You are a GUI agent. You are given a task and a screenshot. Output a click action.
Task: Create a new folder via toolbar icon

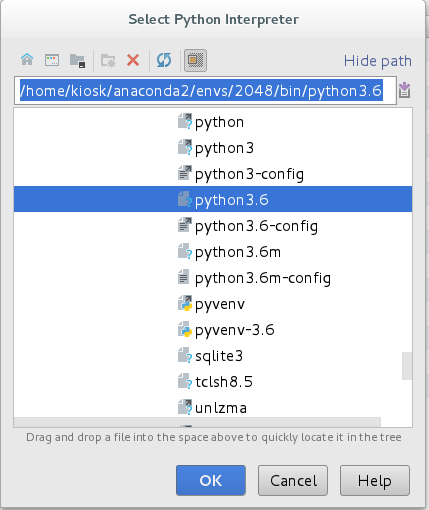pos(108,61)
